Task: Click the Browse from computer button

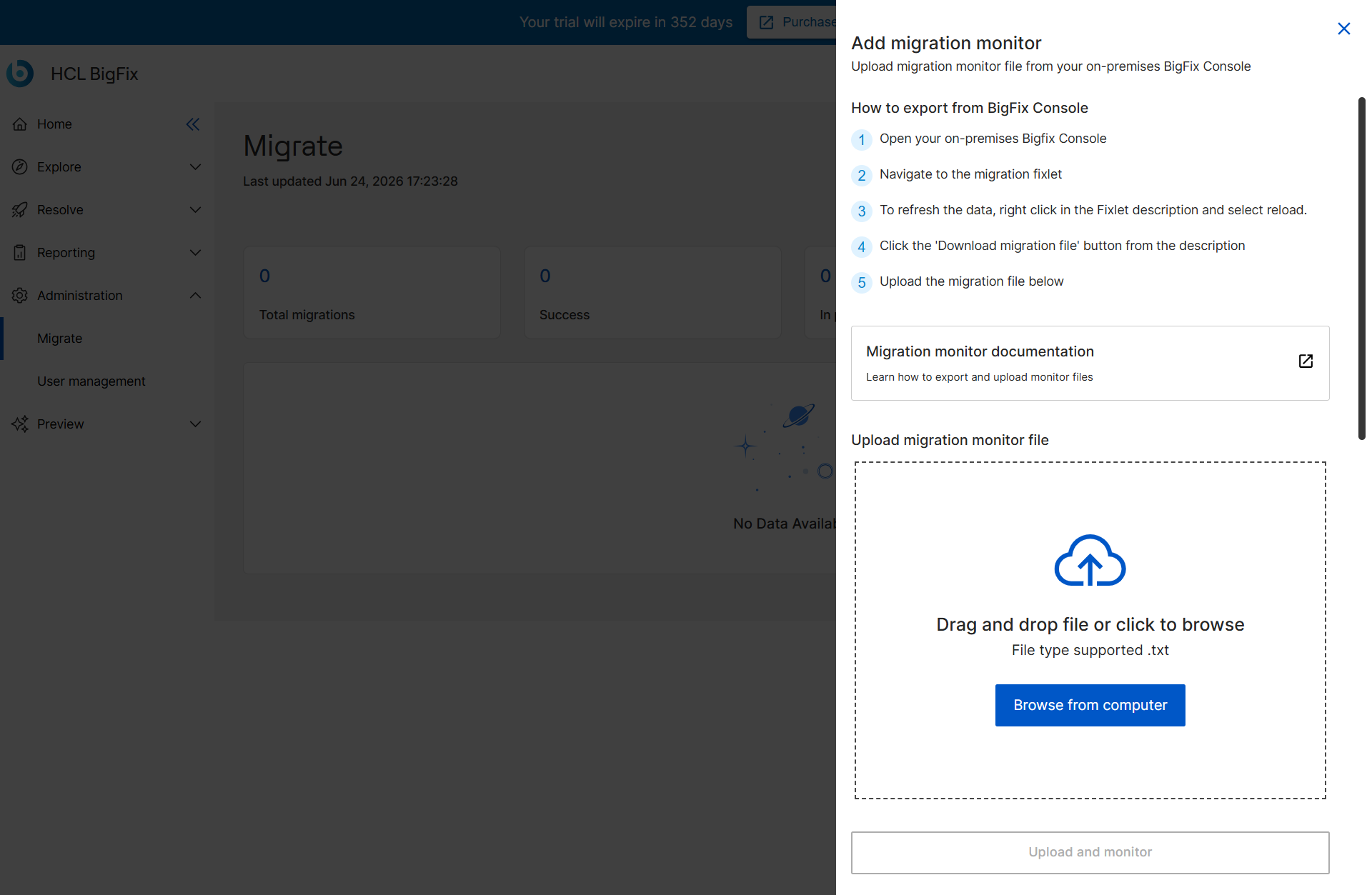Action: [1090, 705]
